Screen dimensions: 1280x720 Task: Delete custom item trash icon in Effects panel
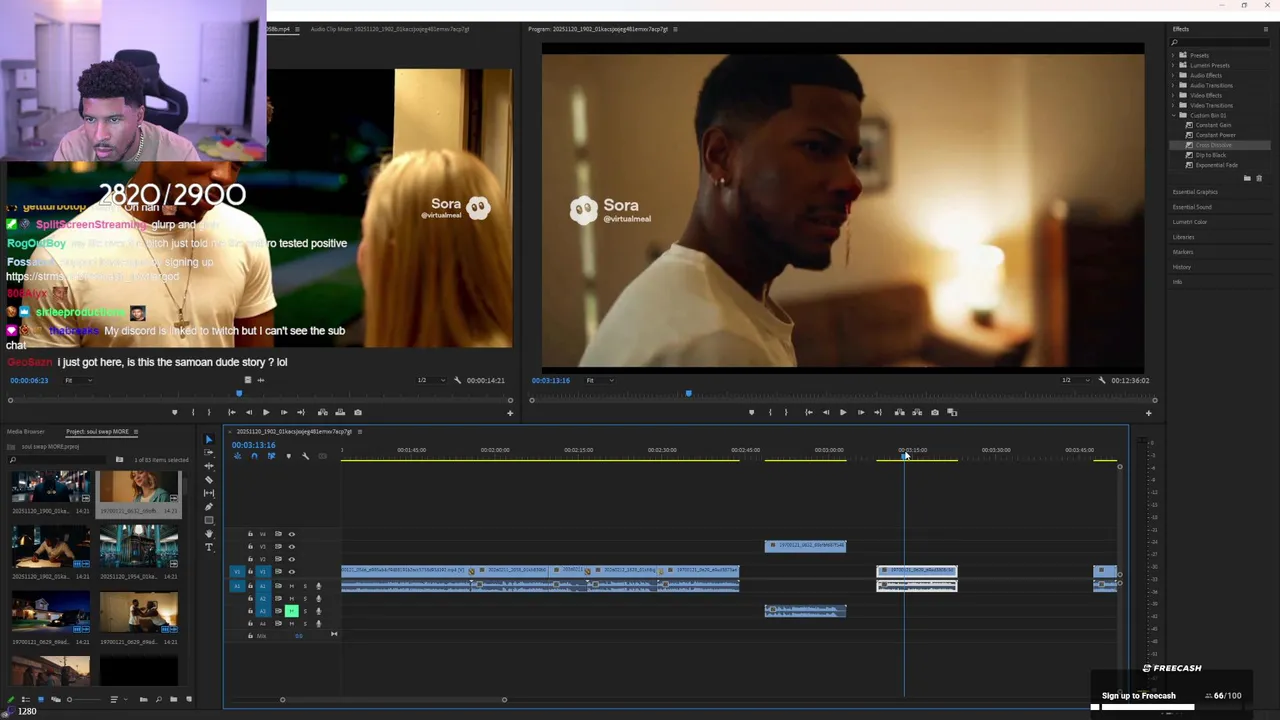[x=1259, y=178]
